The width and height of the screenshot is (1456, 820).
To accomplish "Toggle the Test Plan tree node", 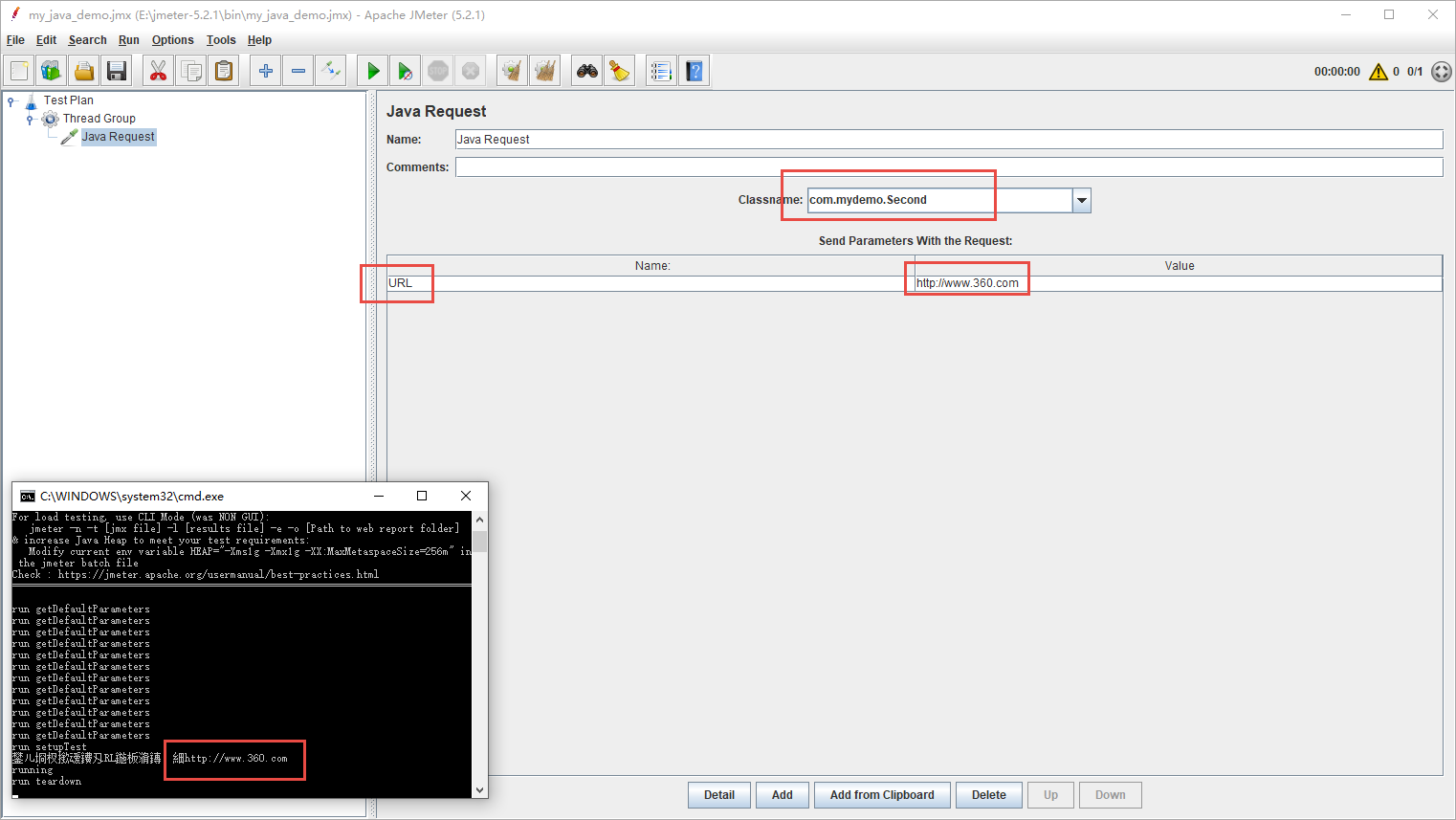I will pos(11,100).
